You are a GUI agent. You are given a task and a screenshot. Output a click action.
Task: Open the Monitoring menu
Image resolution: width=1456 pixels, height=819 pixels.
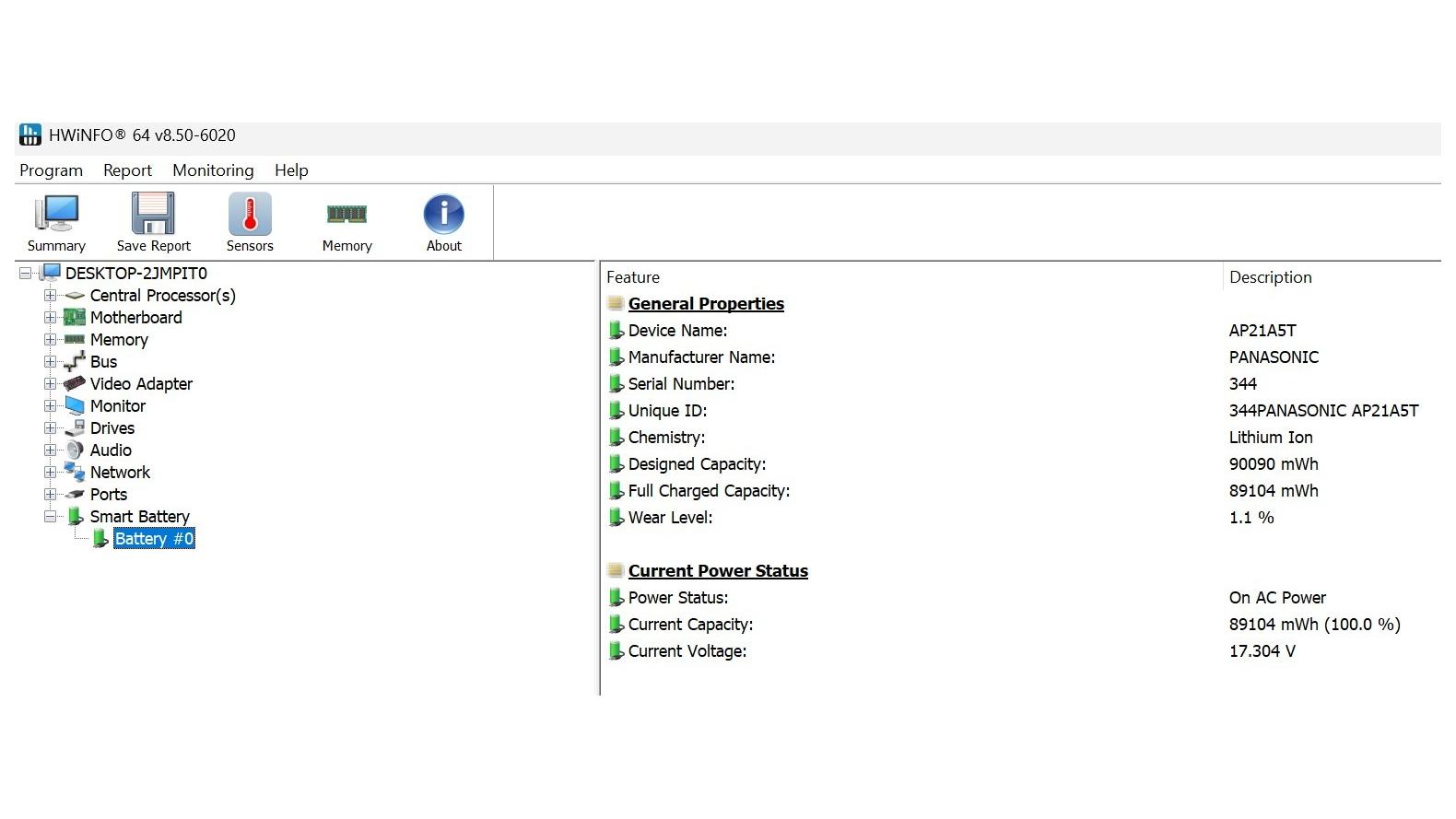coord(213,170)
